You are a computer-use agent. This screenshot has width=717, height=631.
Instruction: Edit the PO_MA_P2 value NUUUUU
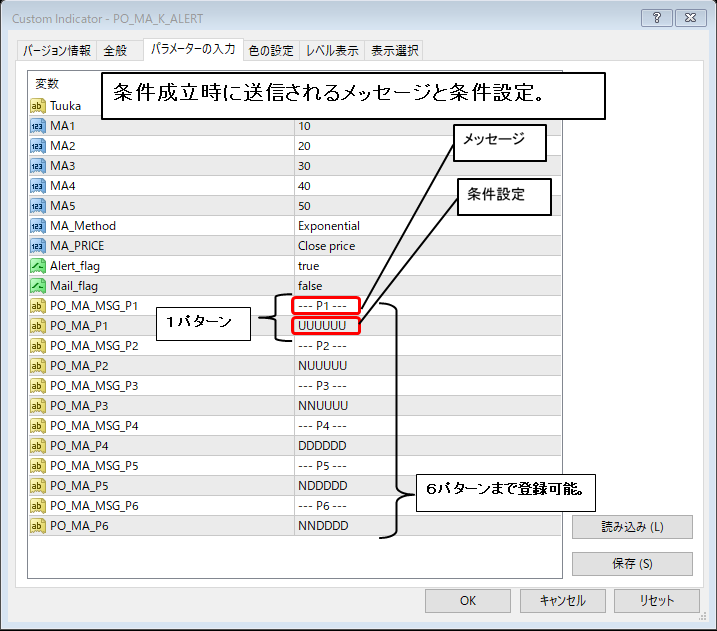coord(322,366)
